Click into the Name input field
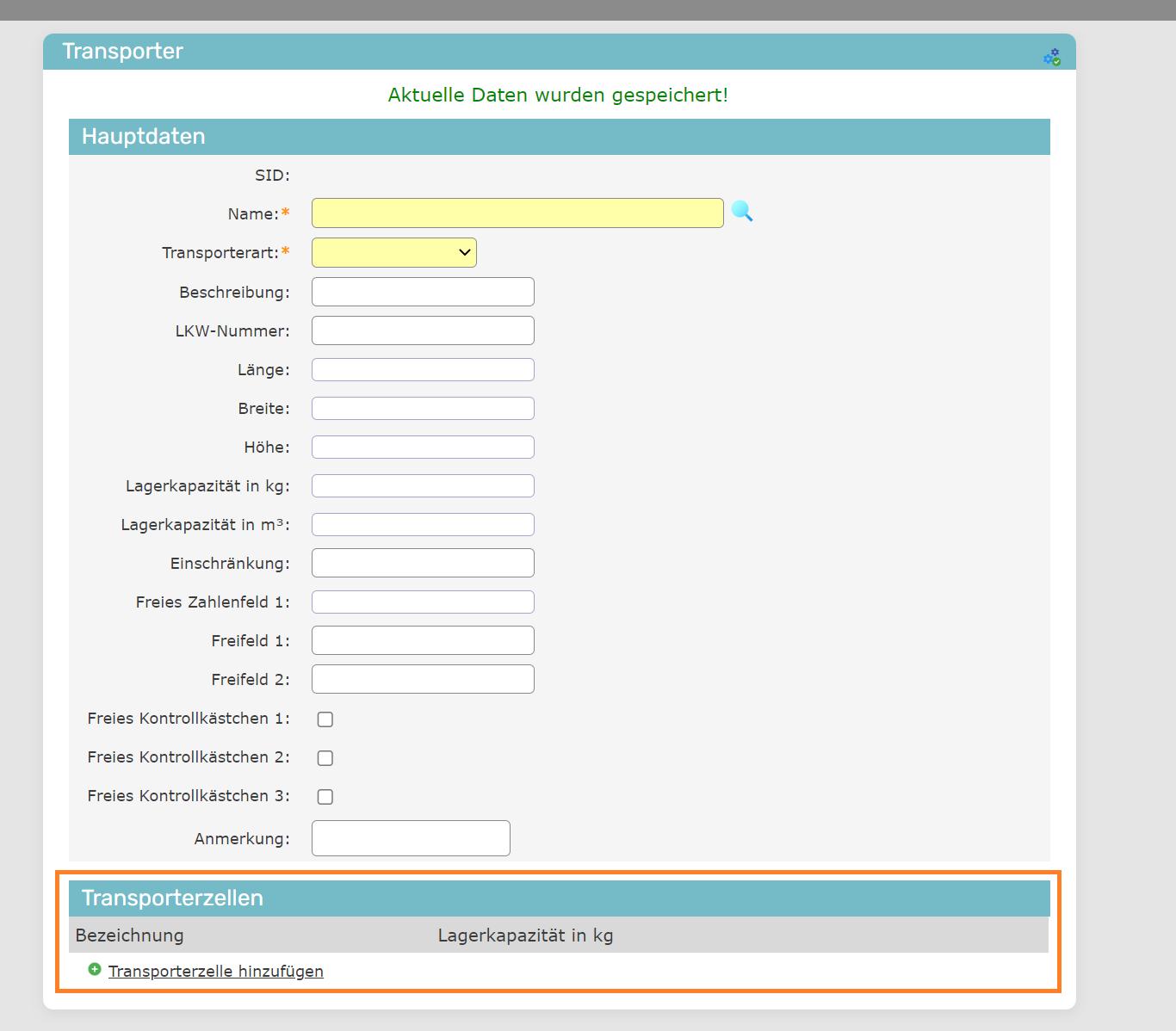This screenshot has width=1176, height=1031. point(517,213)
